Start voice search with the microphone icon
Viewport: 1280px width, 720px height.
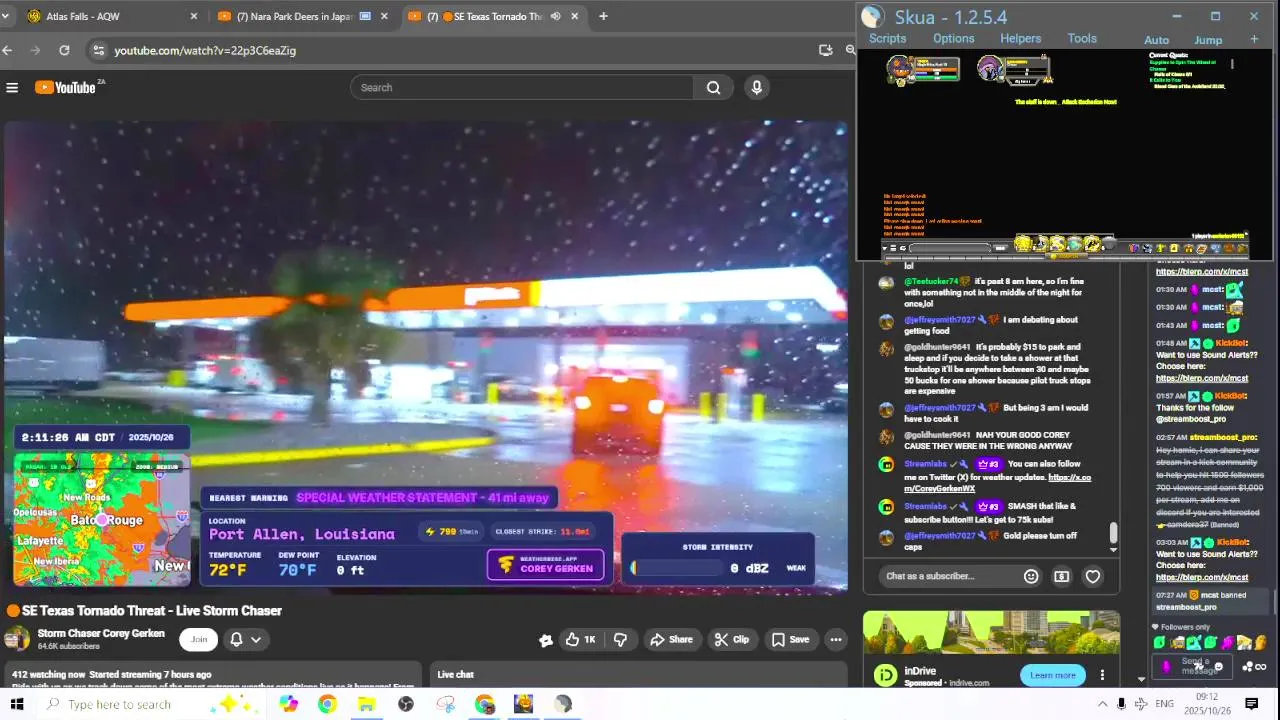[757, 88]
